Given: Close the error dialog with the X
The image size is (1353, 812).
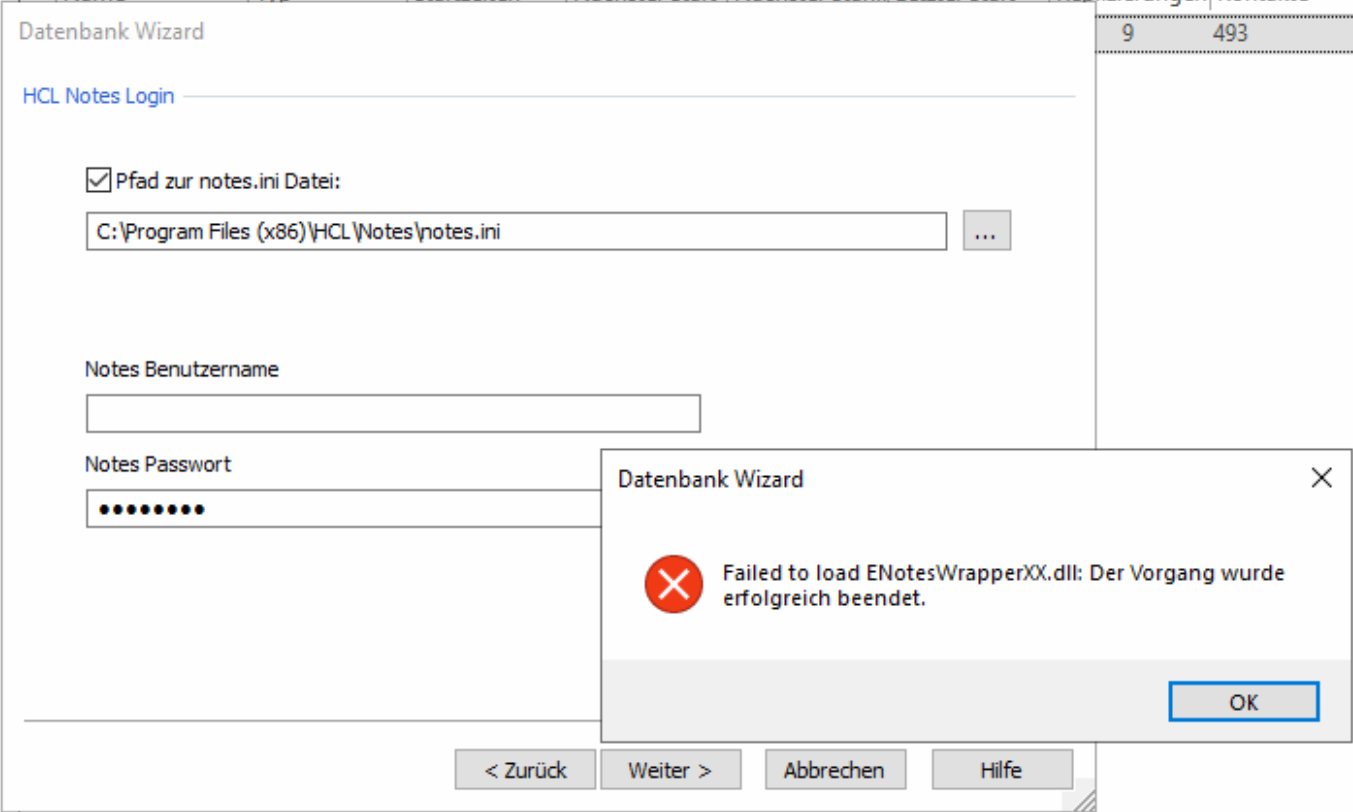Looking at the screenshot, I should point(1321,479).
